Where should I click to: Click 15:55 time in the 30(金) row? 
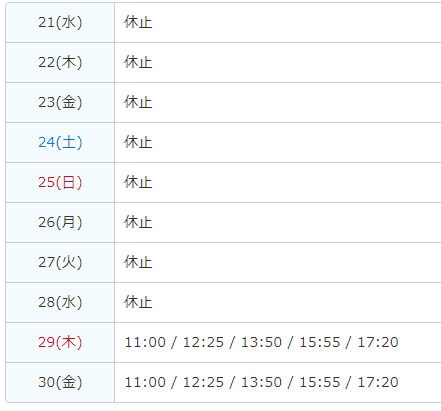coord(320,382)
